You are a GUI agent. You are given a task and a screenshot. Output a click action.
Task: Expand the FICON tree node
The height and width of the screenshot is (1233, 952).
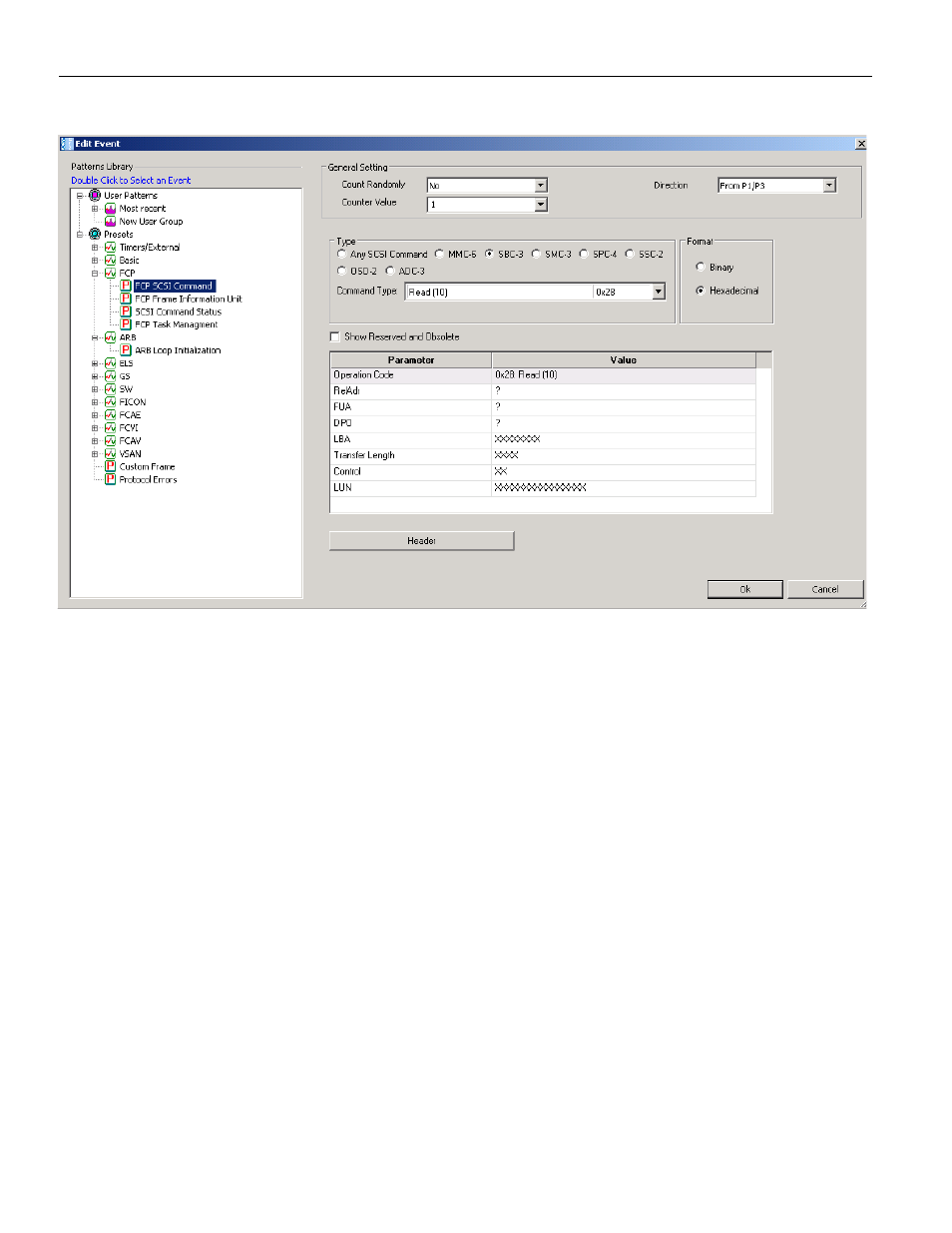(x=95, y=402)
